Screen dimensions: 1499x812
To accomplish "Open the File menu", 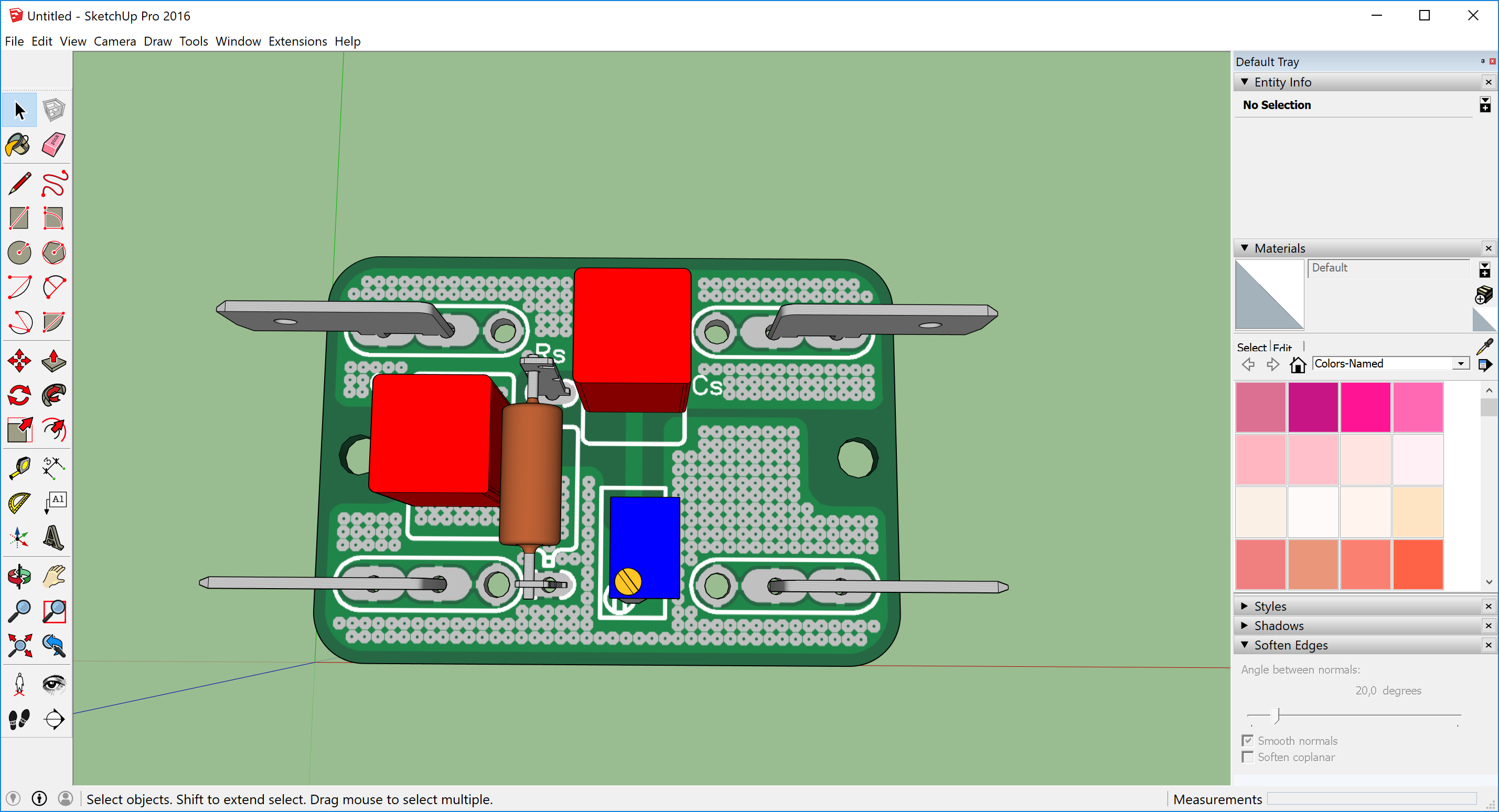I will click(x=14, y=41).
